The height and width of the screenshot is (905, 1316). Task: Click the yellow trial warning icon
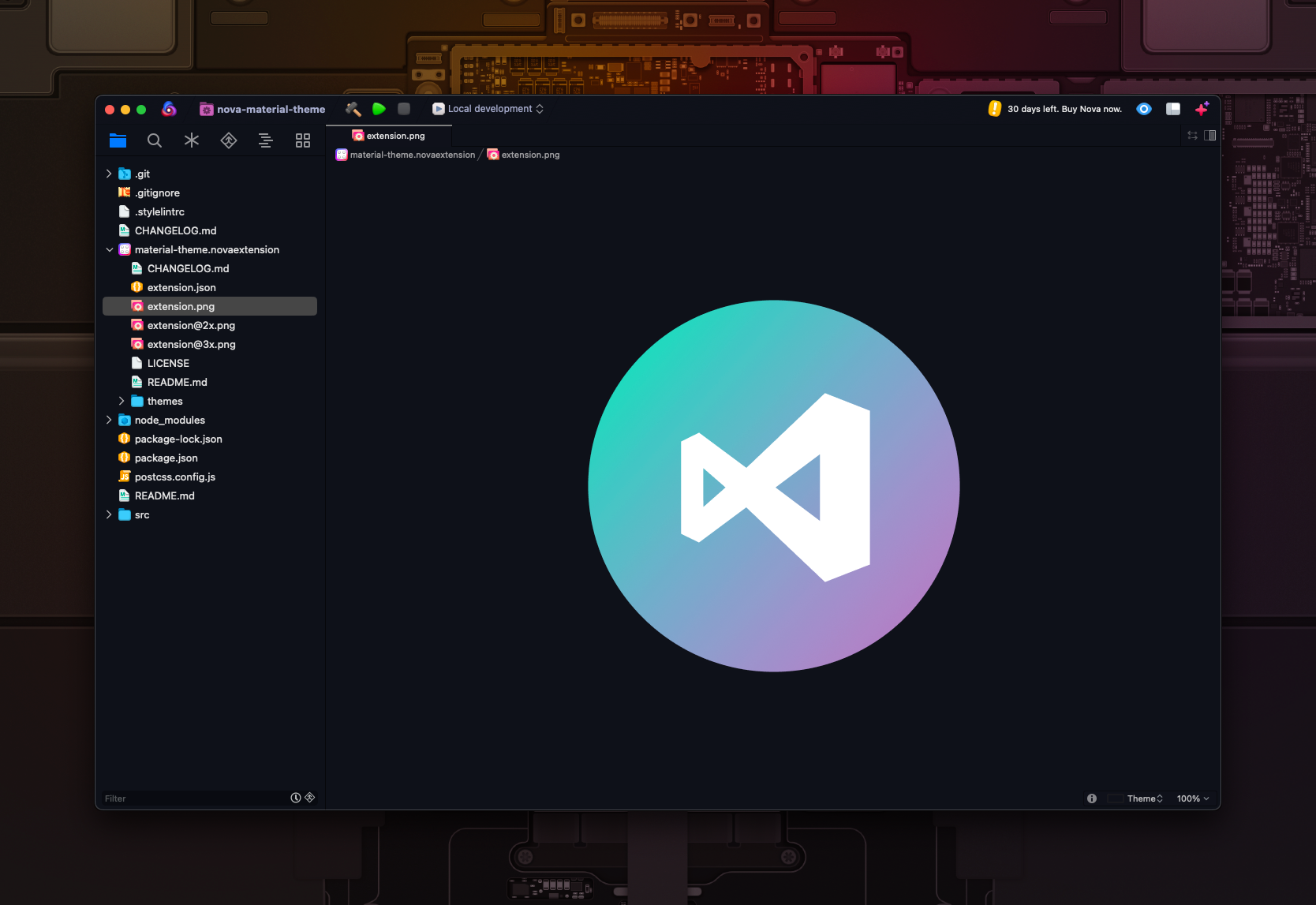(995, 109)
